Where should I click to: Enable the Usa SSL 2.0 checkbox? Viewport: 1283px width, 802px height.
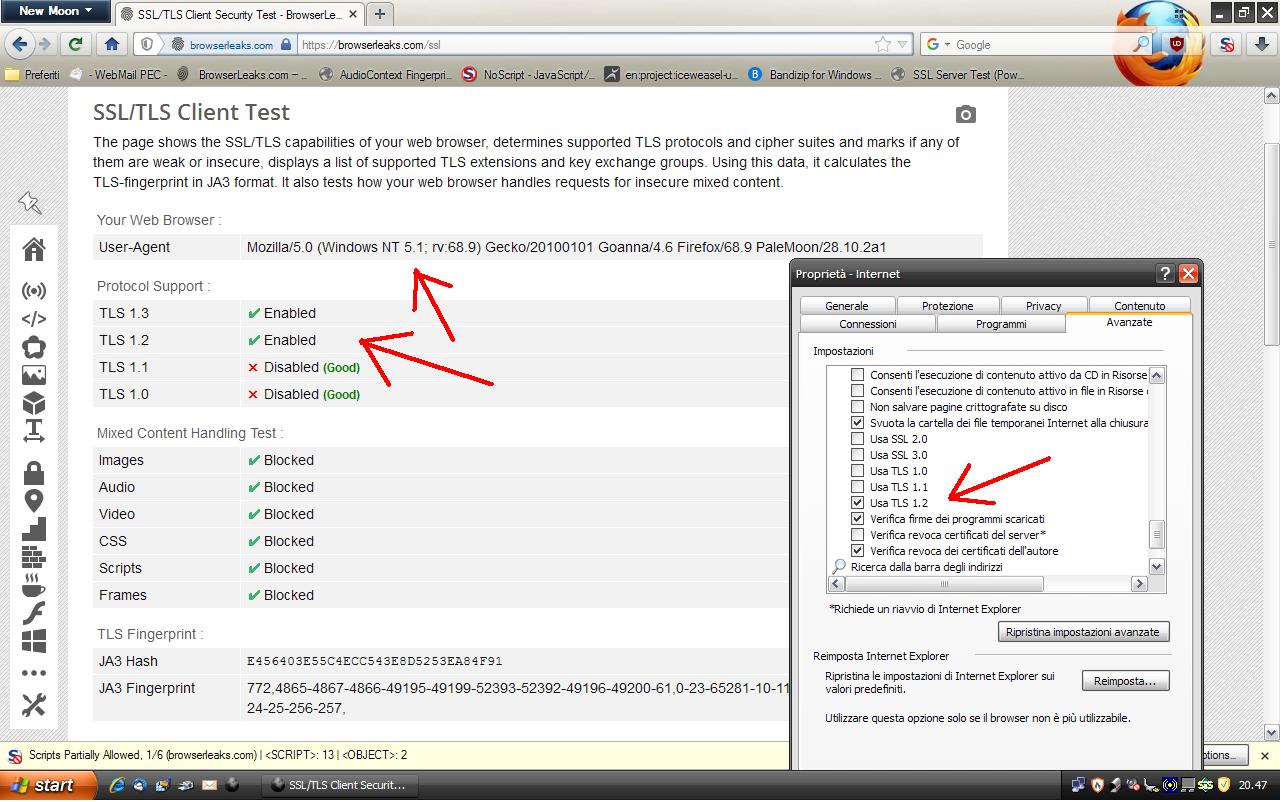(x=857, y=439)
